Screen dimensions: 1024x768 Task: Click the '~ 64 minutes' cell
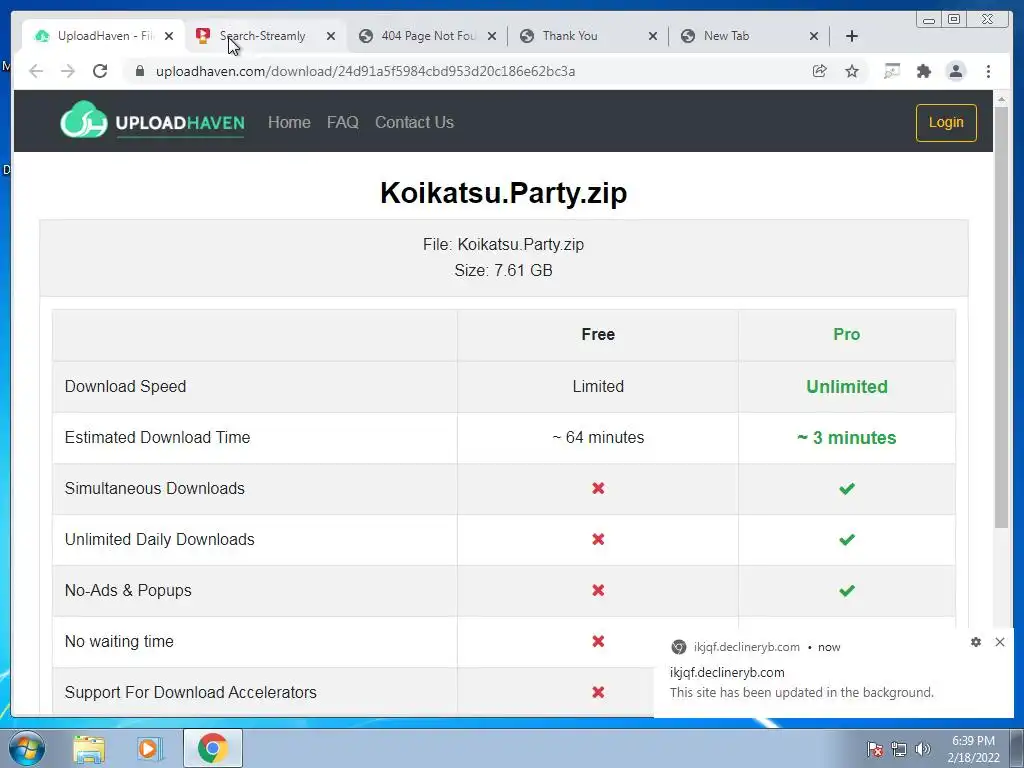click(598, 438)
